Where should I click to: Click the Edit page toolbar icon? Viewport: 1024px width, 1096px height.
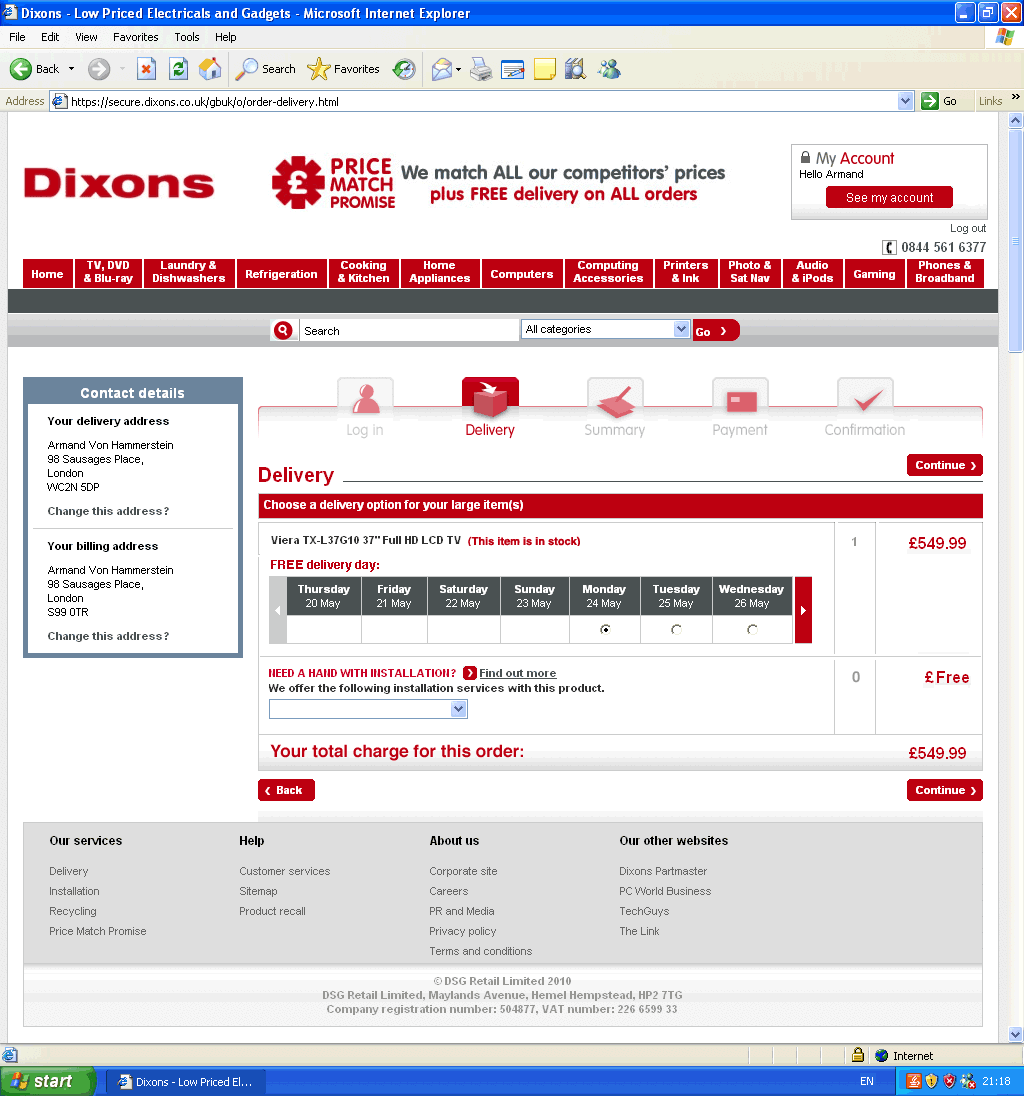tap(512, 68)
